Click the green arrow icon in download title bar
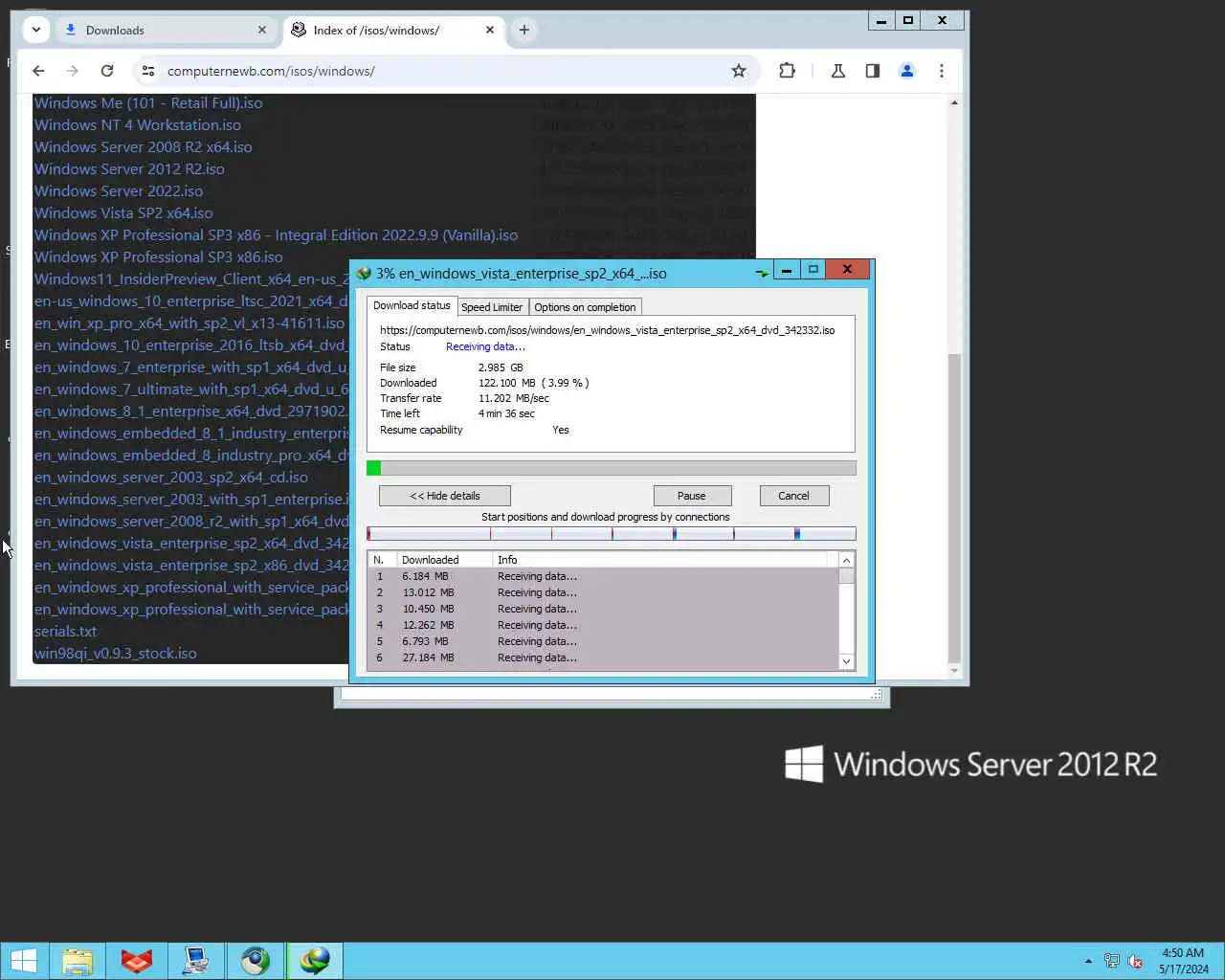 point(762,273)
